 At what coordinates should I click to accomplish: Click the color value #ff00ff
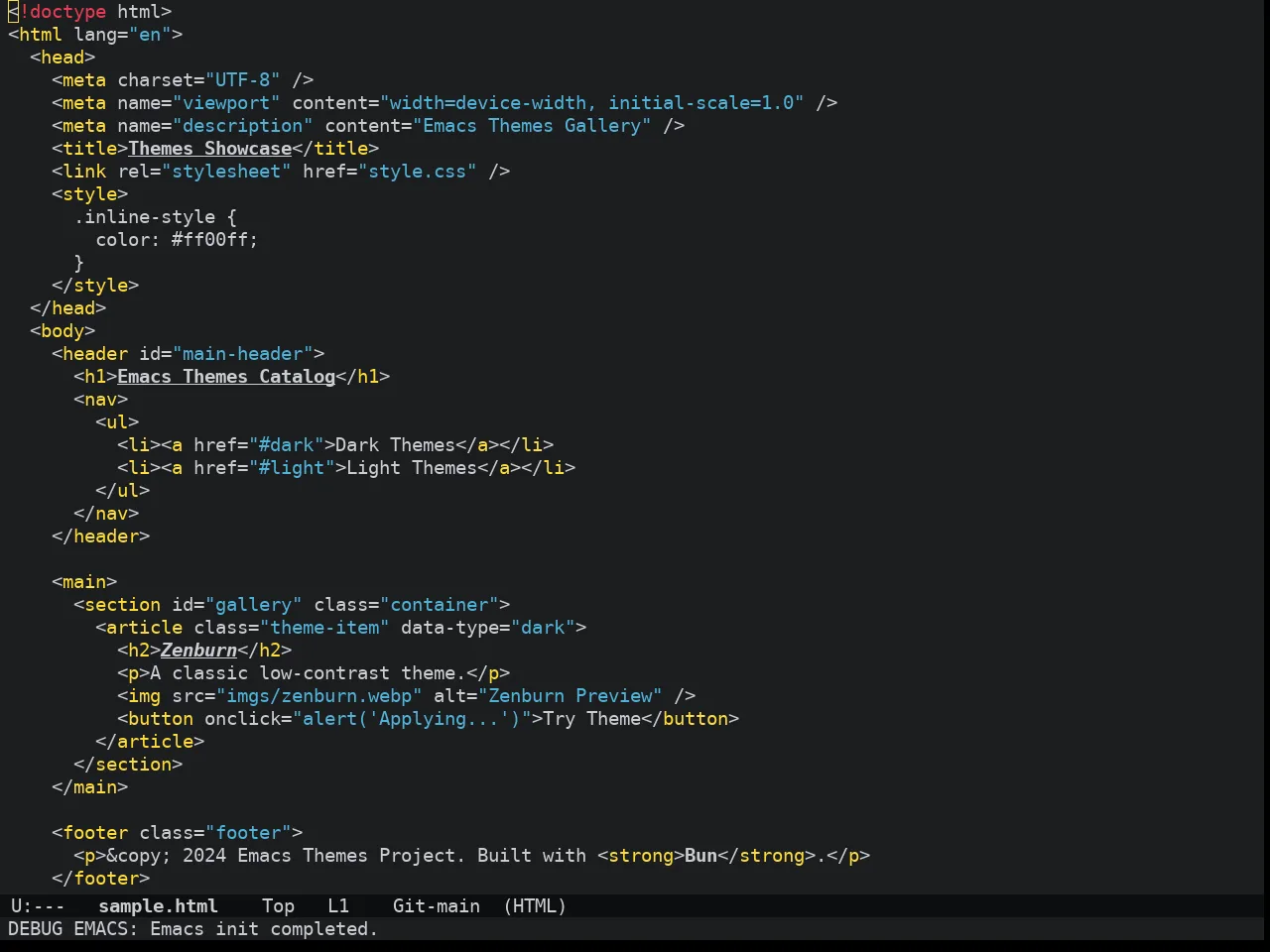coord(209,240)
